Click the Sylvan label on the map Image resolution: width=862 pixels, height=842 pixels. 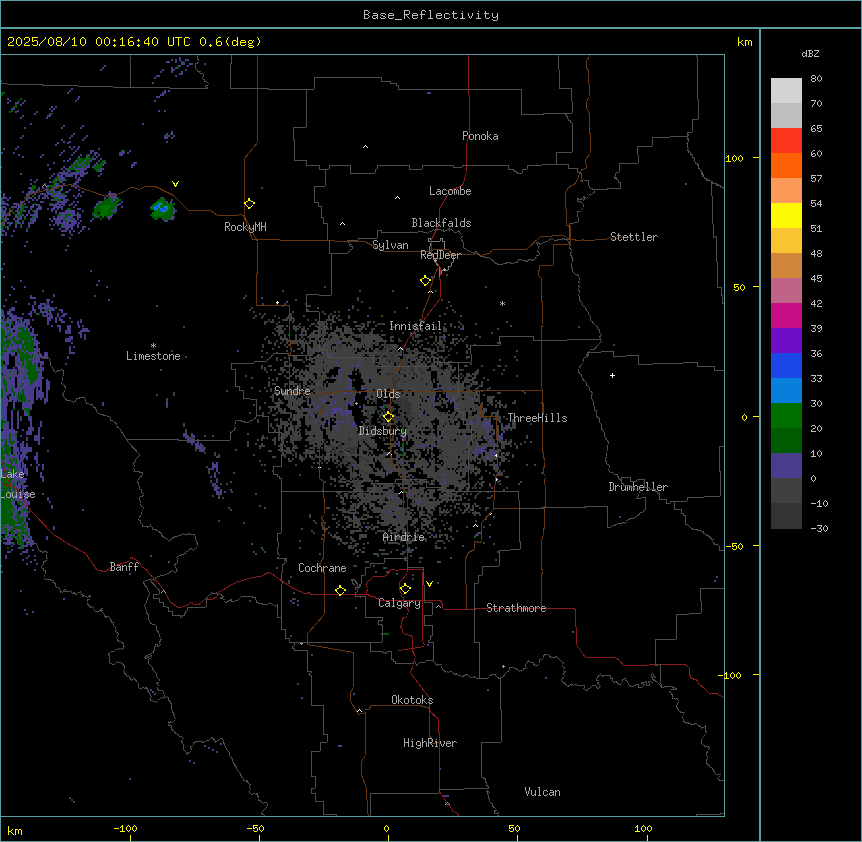tap(390, 245)
